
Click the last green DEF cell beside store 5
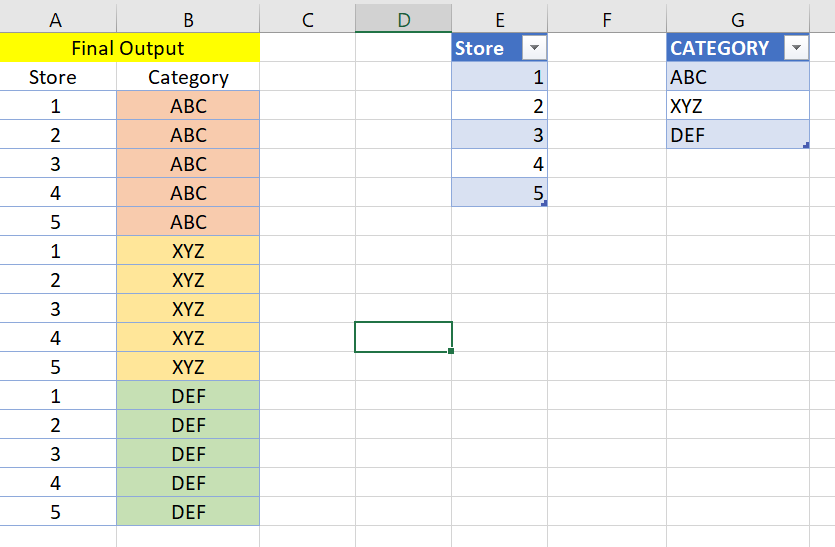point(188,512)
